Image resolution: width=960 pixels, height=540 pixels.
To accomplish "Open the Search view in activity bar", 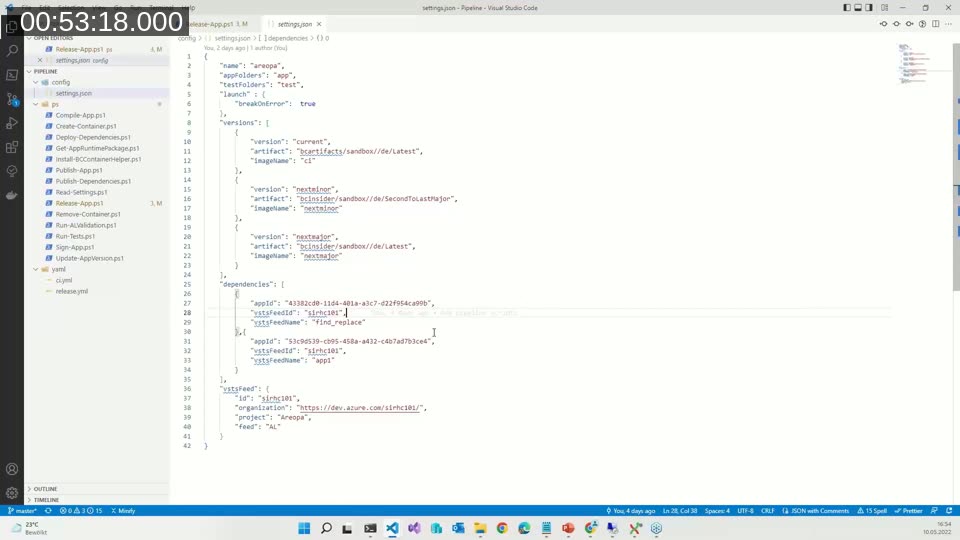I will (12, 51).
